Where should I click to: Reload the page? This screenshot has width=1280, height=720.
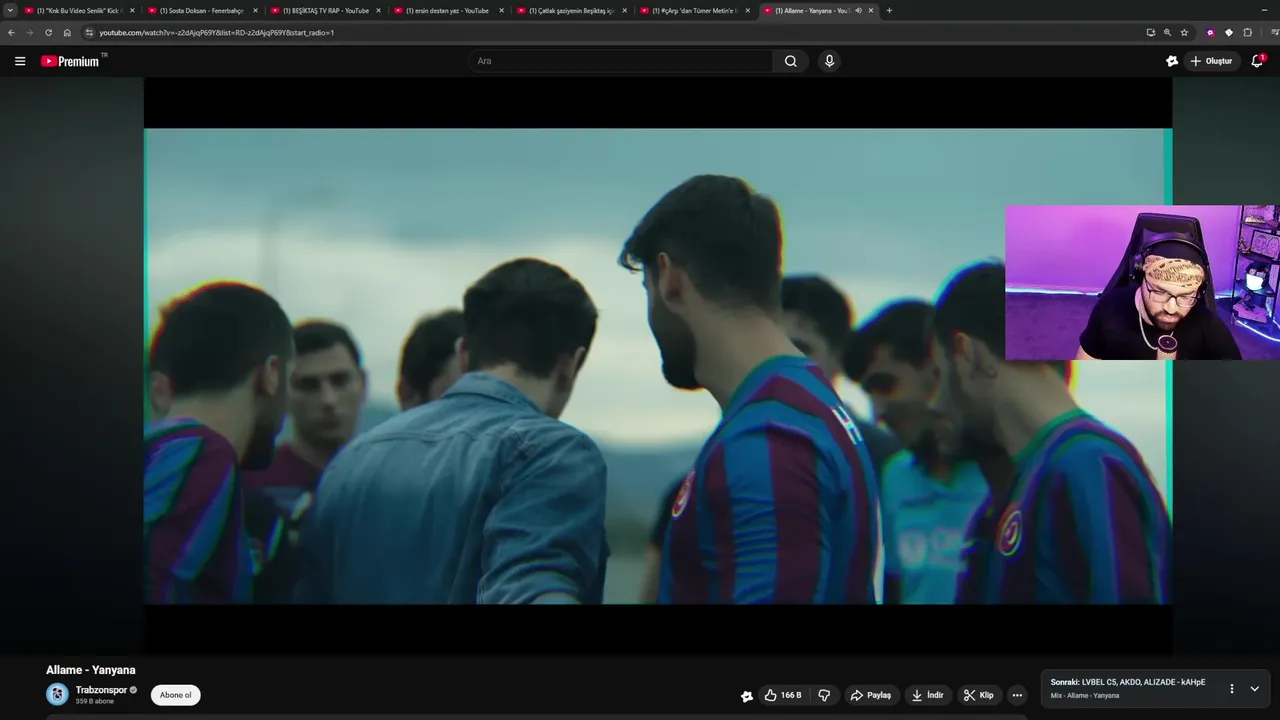[48, 32]
